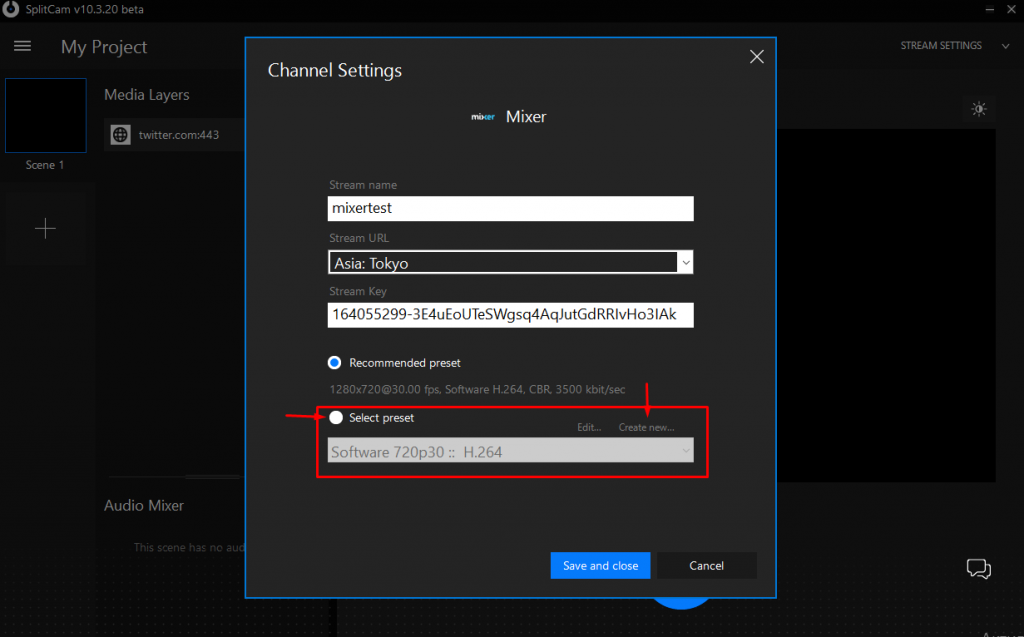Open the STREAM SETTINGS menu

click(940, 46)
